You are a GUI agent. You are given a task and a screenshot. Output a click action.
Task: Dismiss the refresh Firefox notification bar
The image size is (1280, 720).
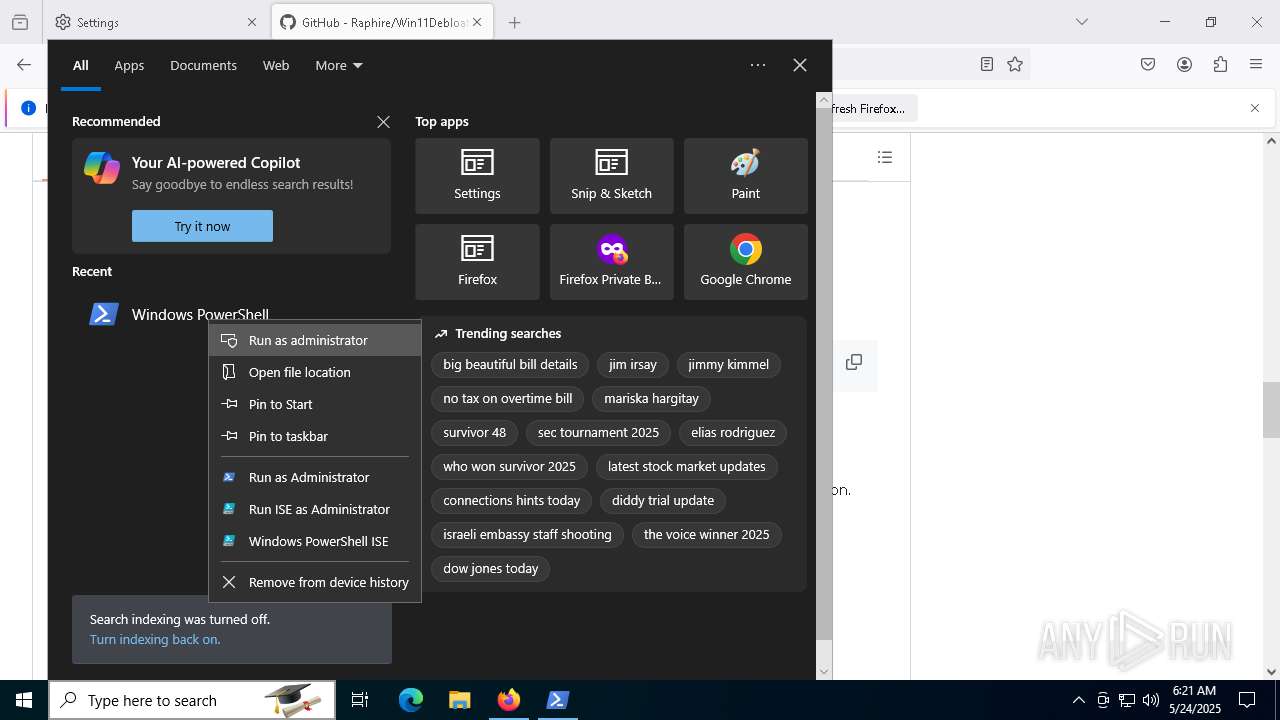1255,108
